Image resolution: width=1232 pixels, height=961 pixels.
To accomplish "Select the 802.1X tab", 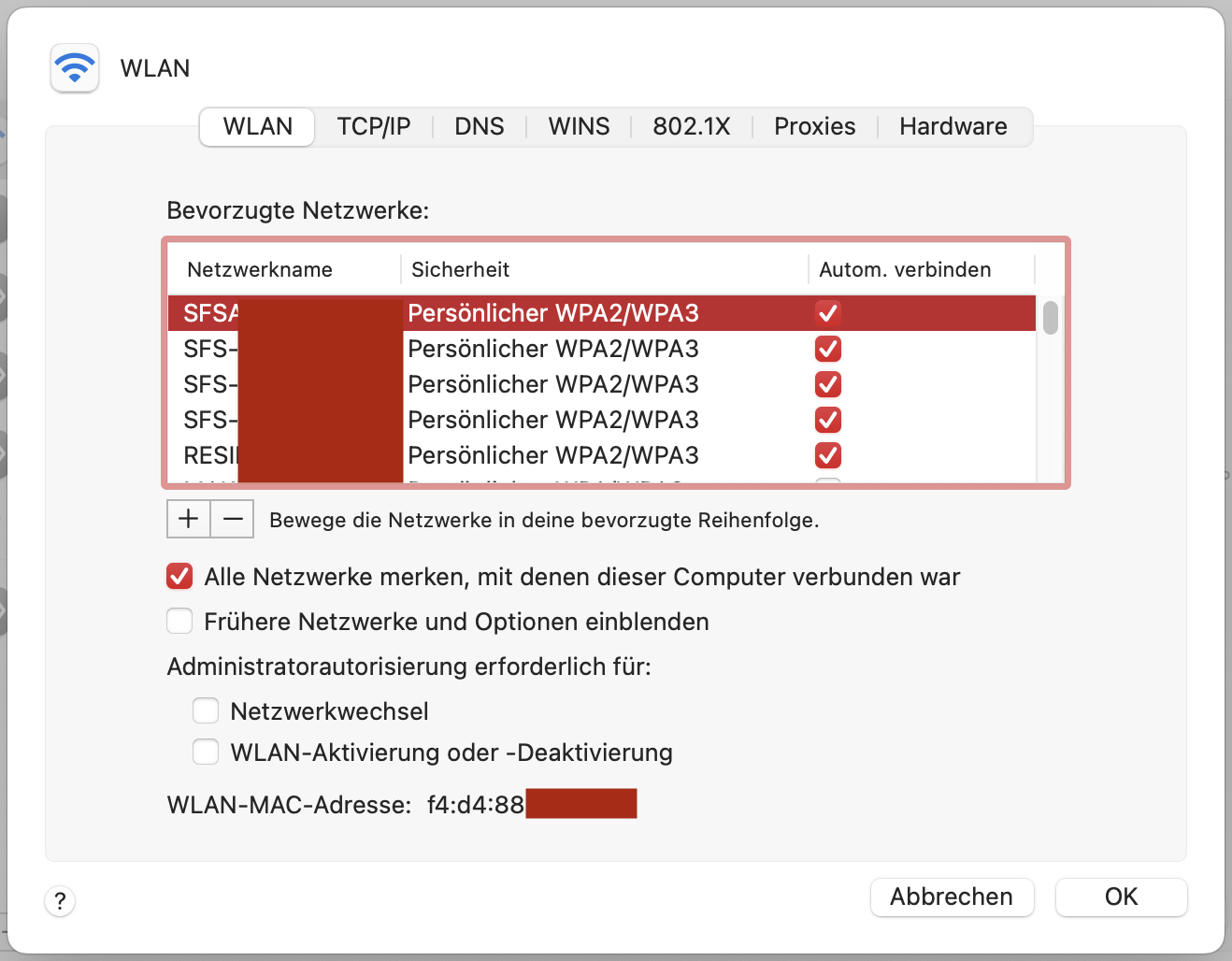I will (691, 126).
